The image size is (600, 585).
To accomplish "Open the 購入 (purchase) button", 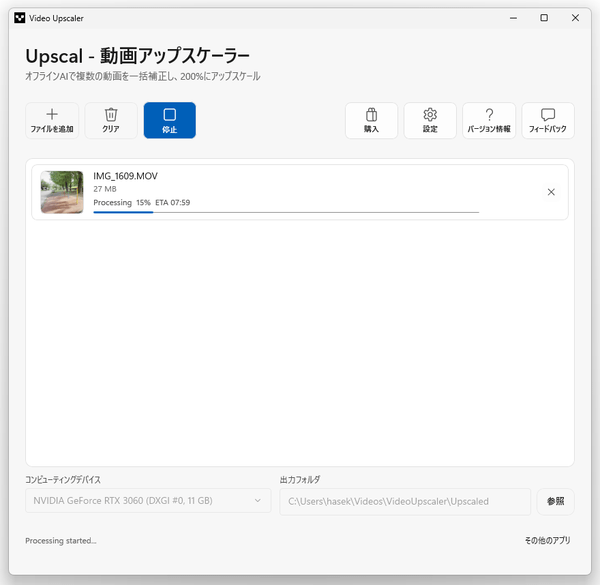I will (x=371, y=121).
